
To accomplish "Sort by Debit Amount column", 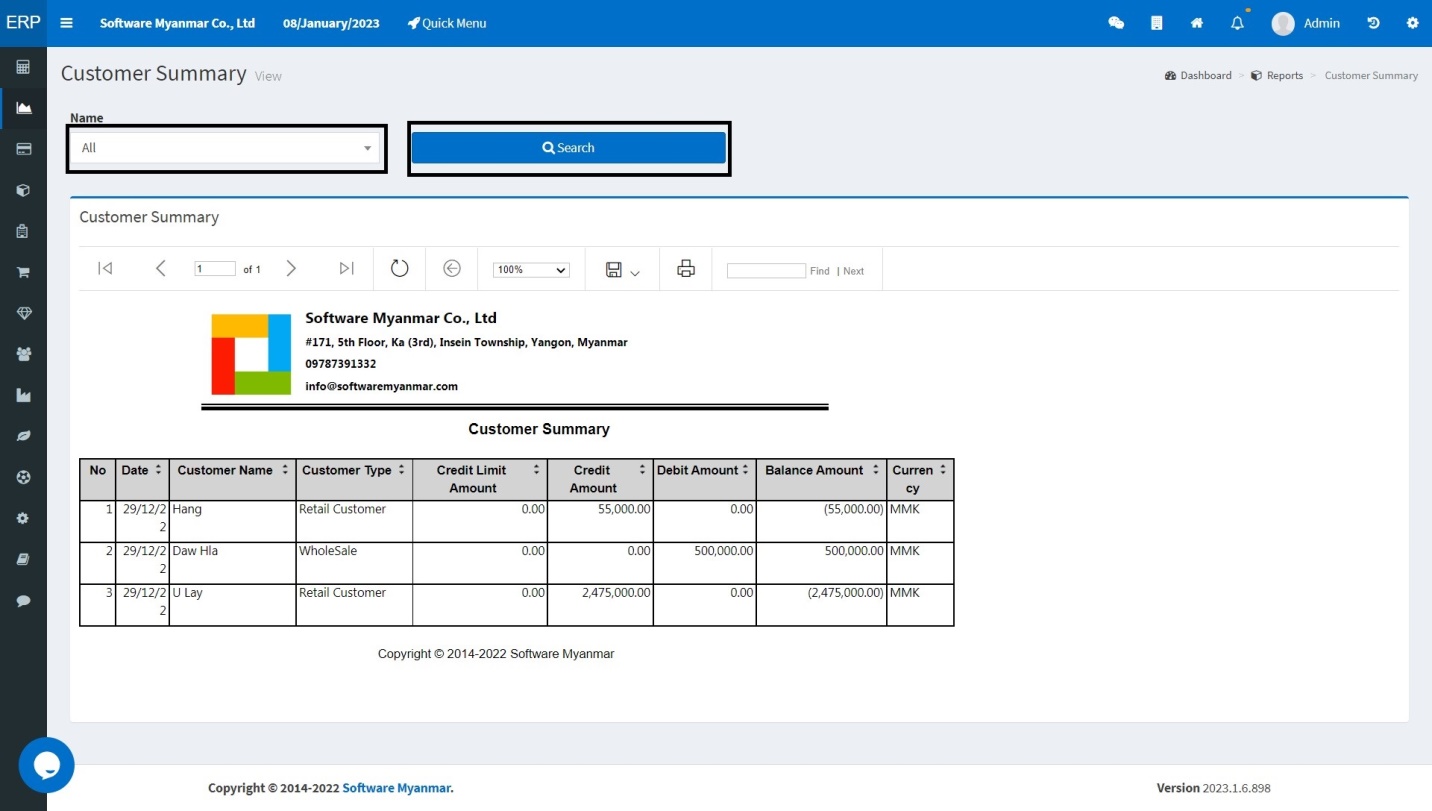I will pyautogui.click(x=746, y=470).
